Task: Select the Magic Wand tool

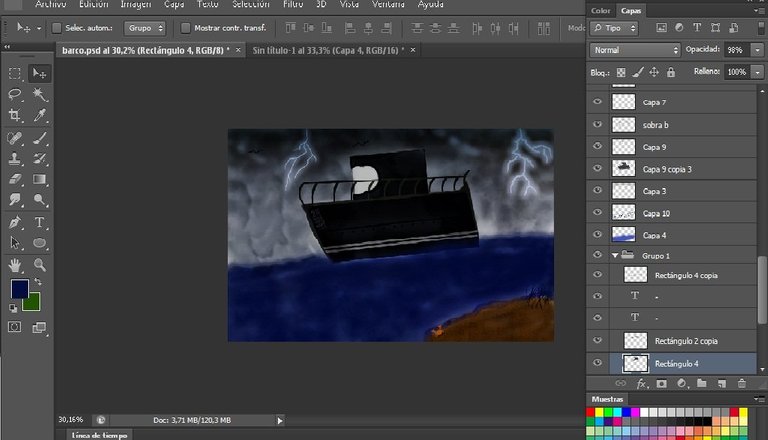Action: [x=40, y=94]
